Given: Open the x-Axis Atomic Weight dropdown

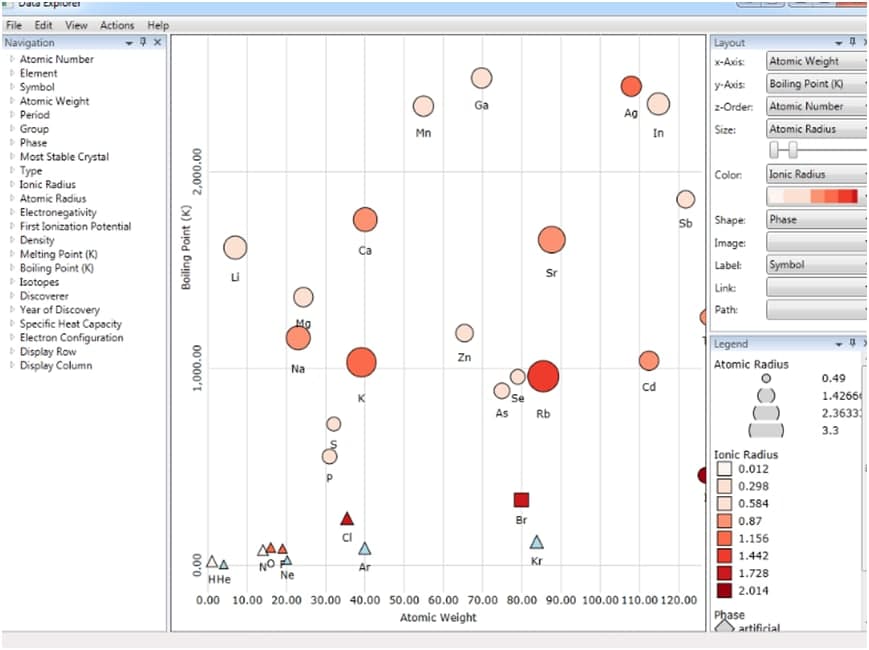Looking at the screenshot, I should [x=816, y=61].
